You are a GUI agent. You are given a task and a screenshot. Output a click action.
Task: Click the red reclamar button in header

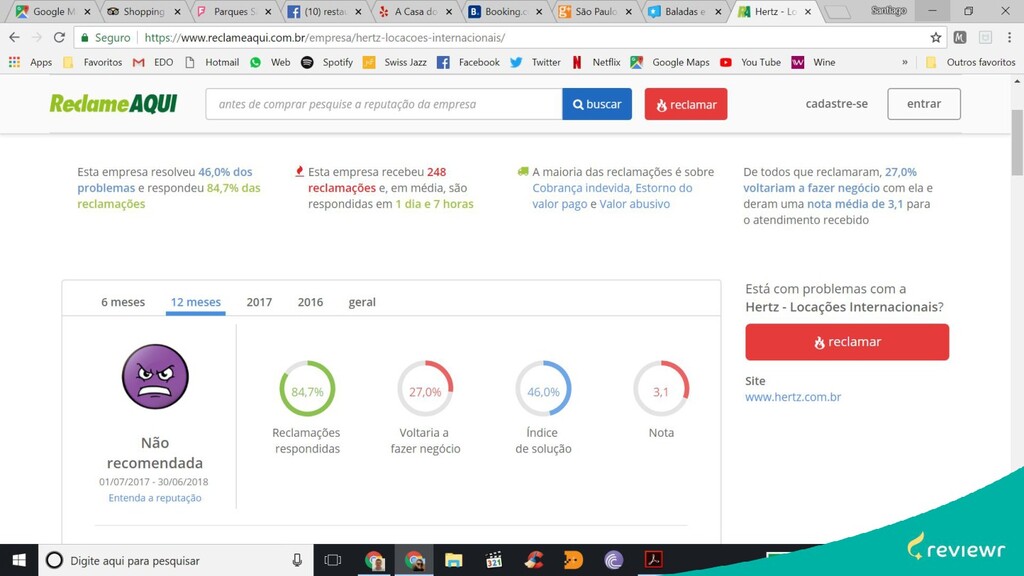(x=686, y=104)
